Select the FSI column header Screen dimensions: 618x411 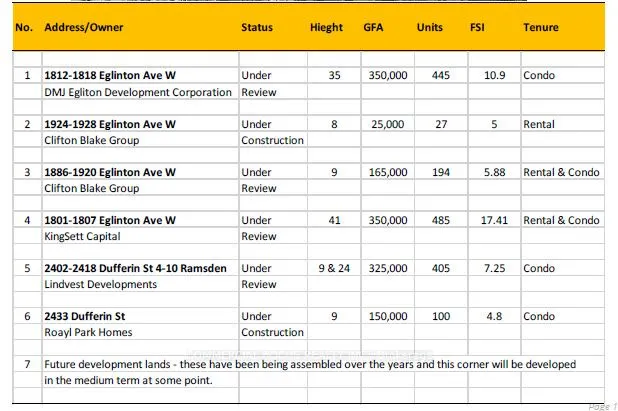point(477,27)
